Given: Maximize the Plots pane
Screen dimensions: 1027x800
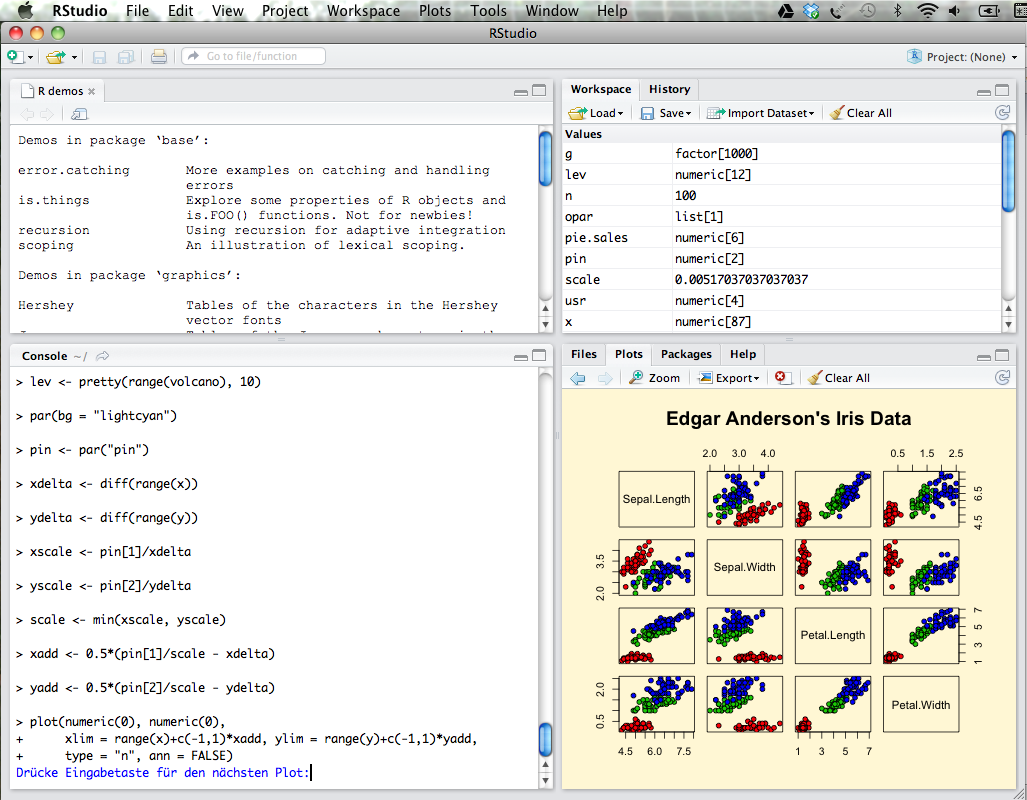Looking at the screenshot, I should (1002, 355).
